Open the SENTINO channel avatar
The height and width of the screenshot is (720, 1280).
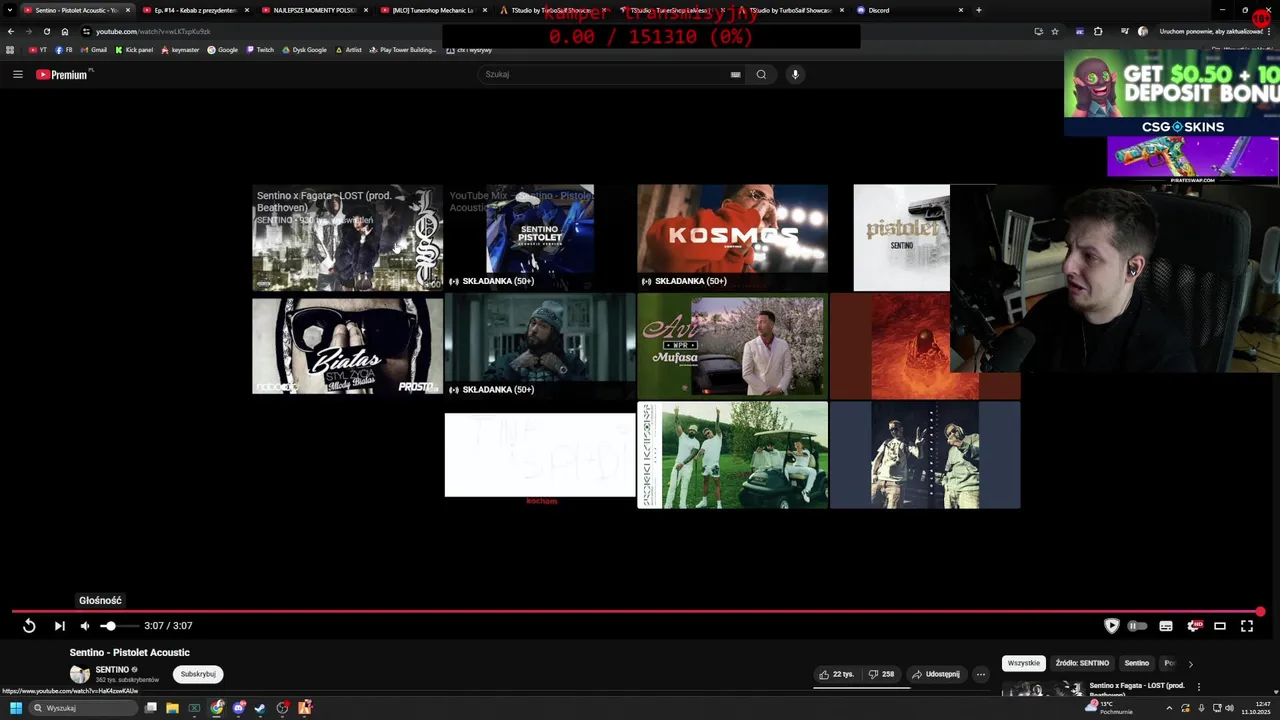79,674
